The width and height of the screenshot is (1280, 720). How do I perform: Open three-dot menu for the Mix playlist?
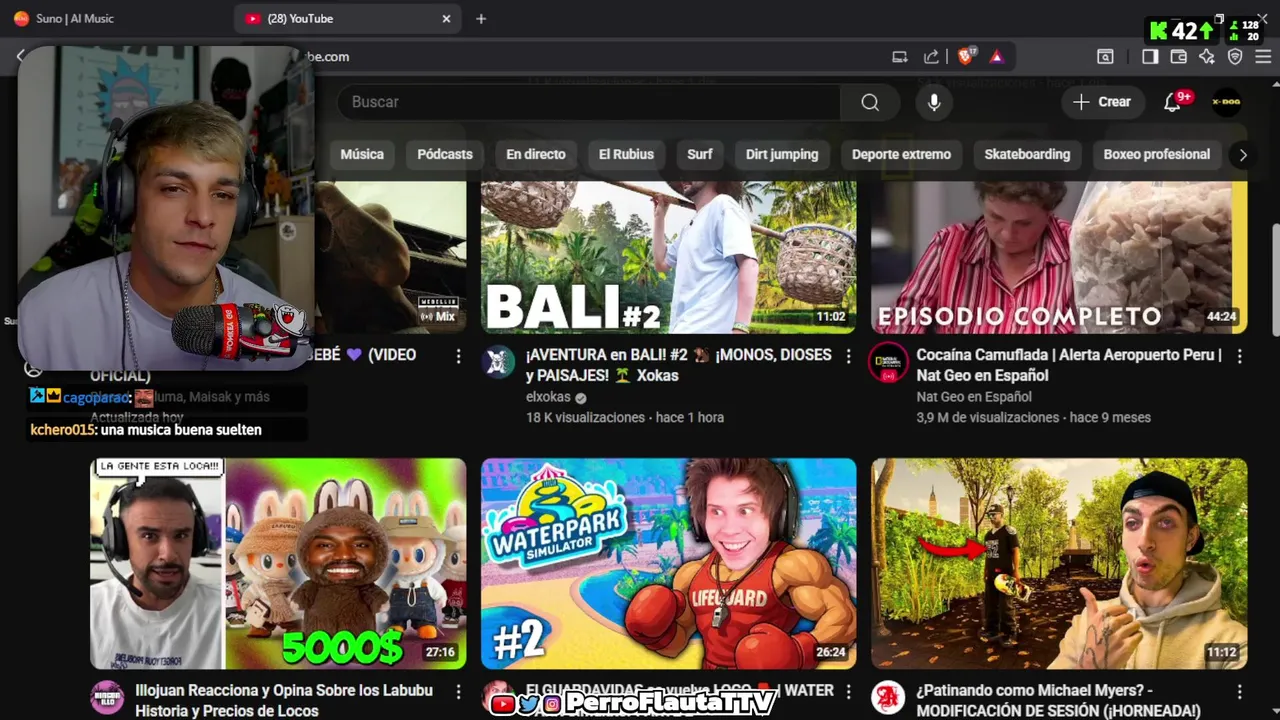[458, 356]
